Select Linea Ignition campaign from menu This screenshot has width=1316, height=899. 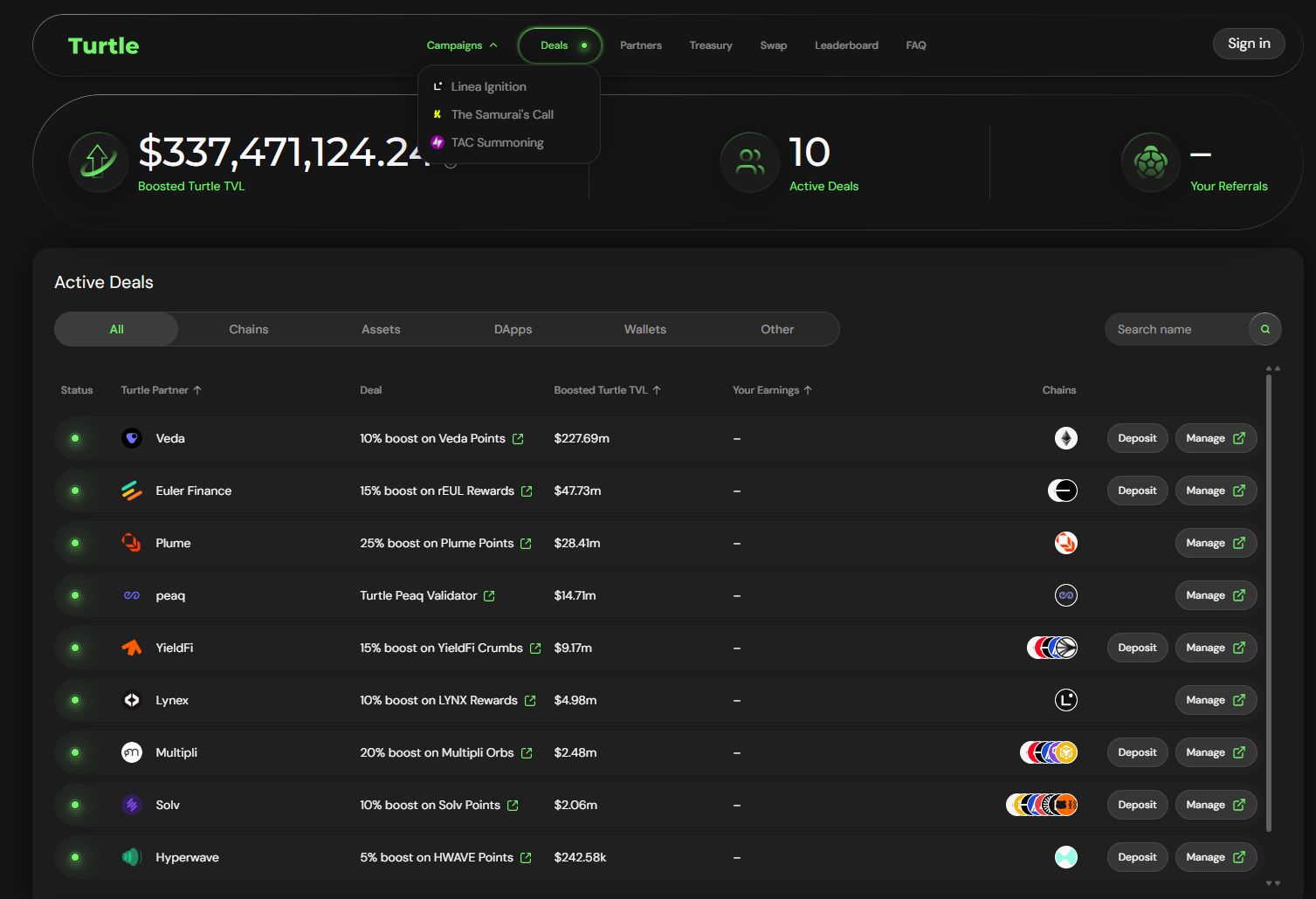pyautogui.click(x=488, y=86)
